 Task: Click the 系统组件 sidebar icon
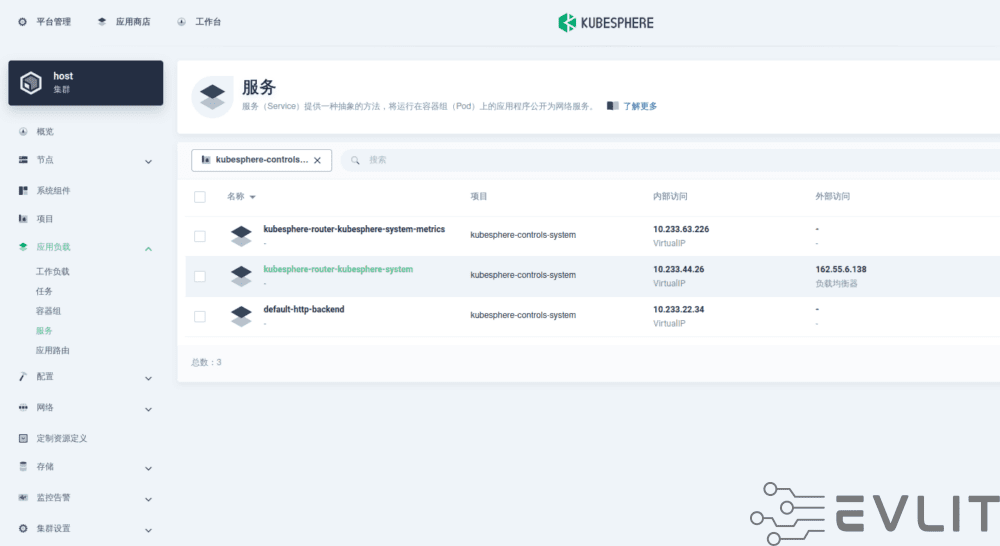pos(23,190)
